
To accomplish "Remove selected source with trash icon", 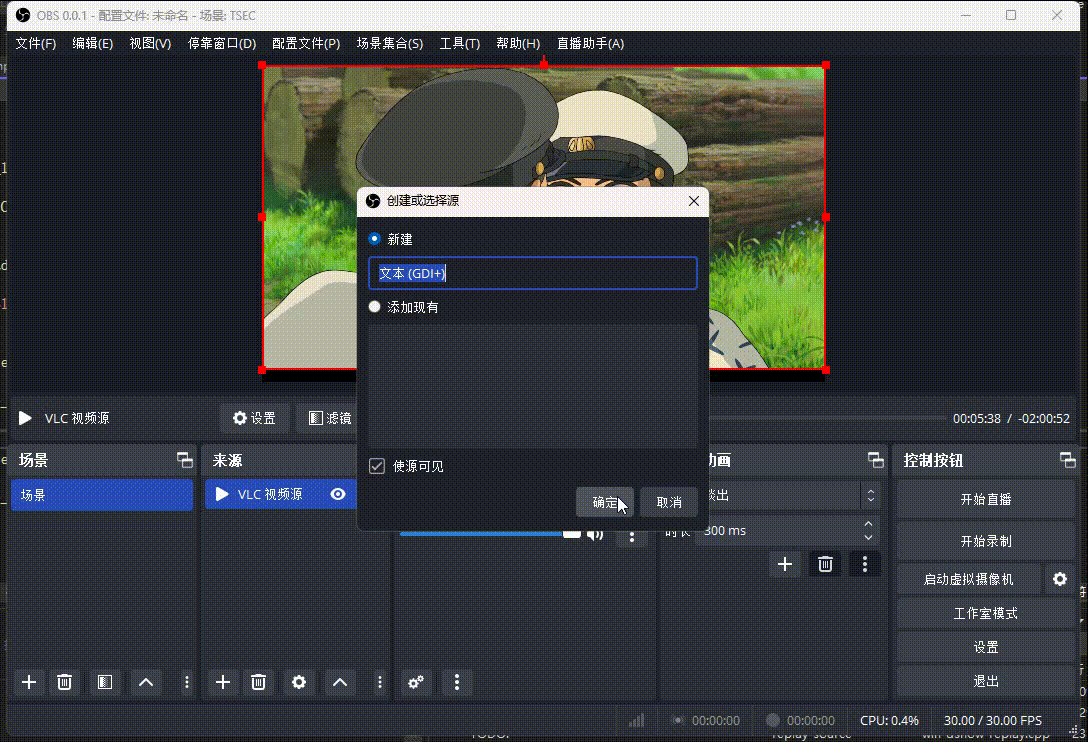I will pos(258,682).
